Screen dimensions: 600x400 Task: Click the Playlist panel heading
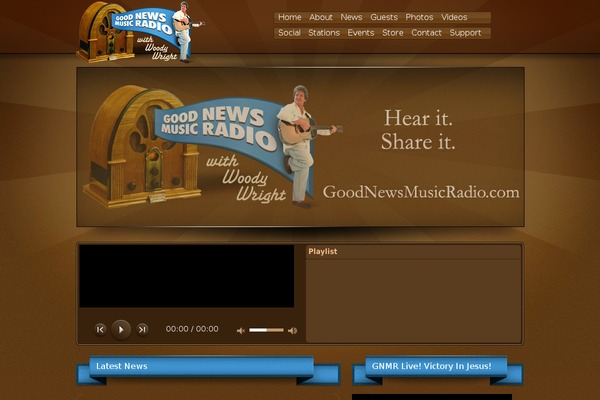[323, 251]
